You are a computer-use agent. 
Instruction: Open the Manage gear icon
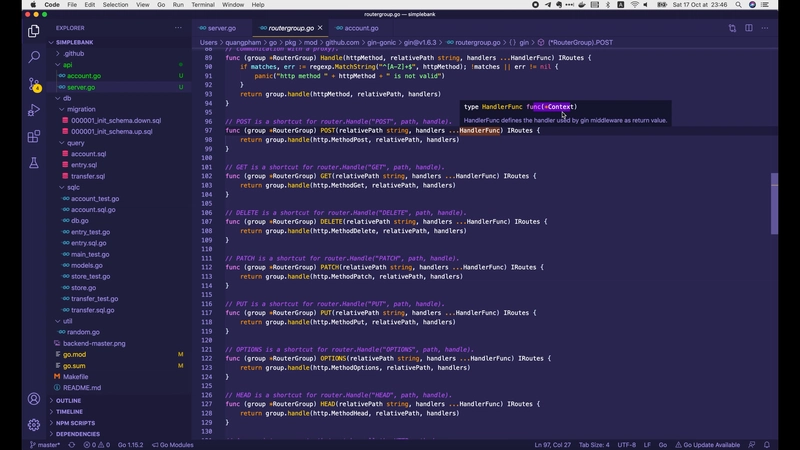tap(34, 424)
